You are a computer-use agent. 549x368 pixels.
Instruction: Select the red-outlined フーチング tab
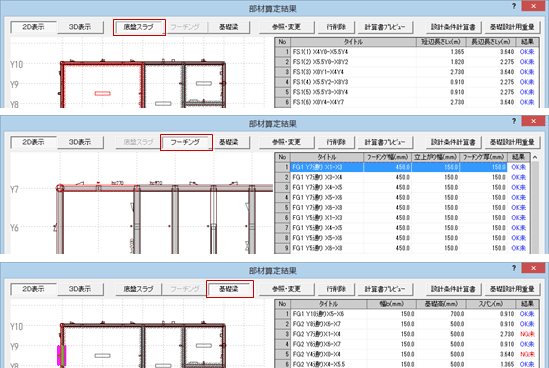186,143
